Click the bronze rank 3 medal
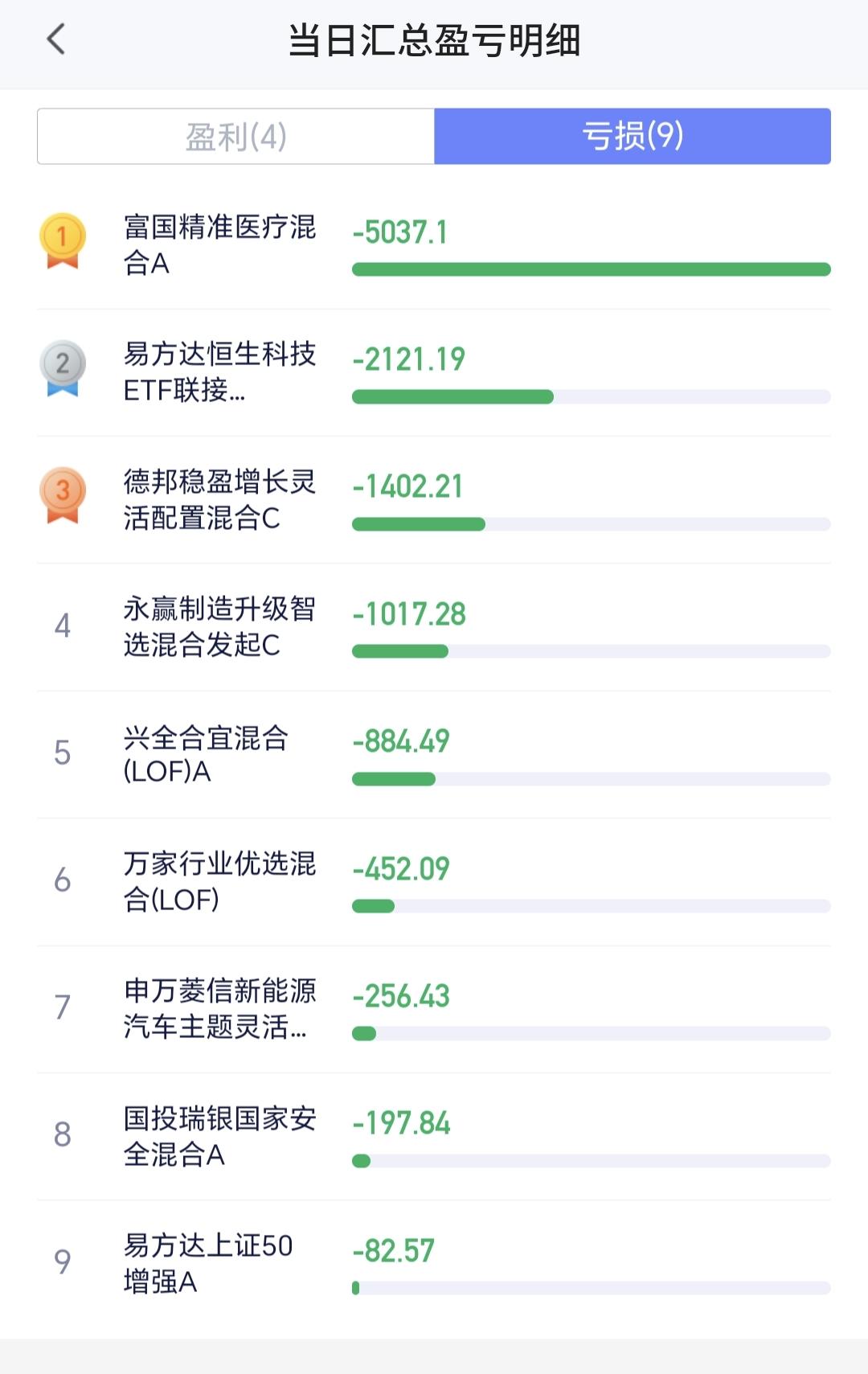This screenshot has width=868, height=1374. [x=62, y=495]
